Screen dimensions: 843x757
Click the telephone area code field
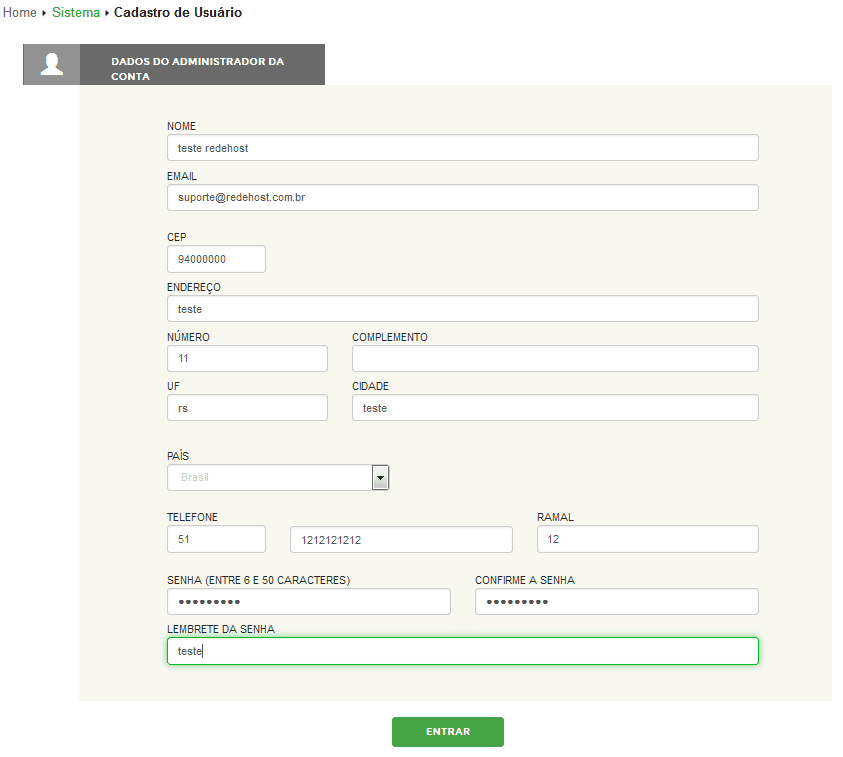[x=216, y=539]
